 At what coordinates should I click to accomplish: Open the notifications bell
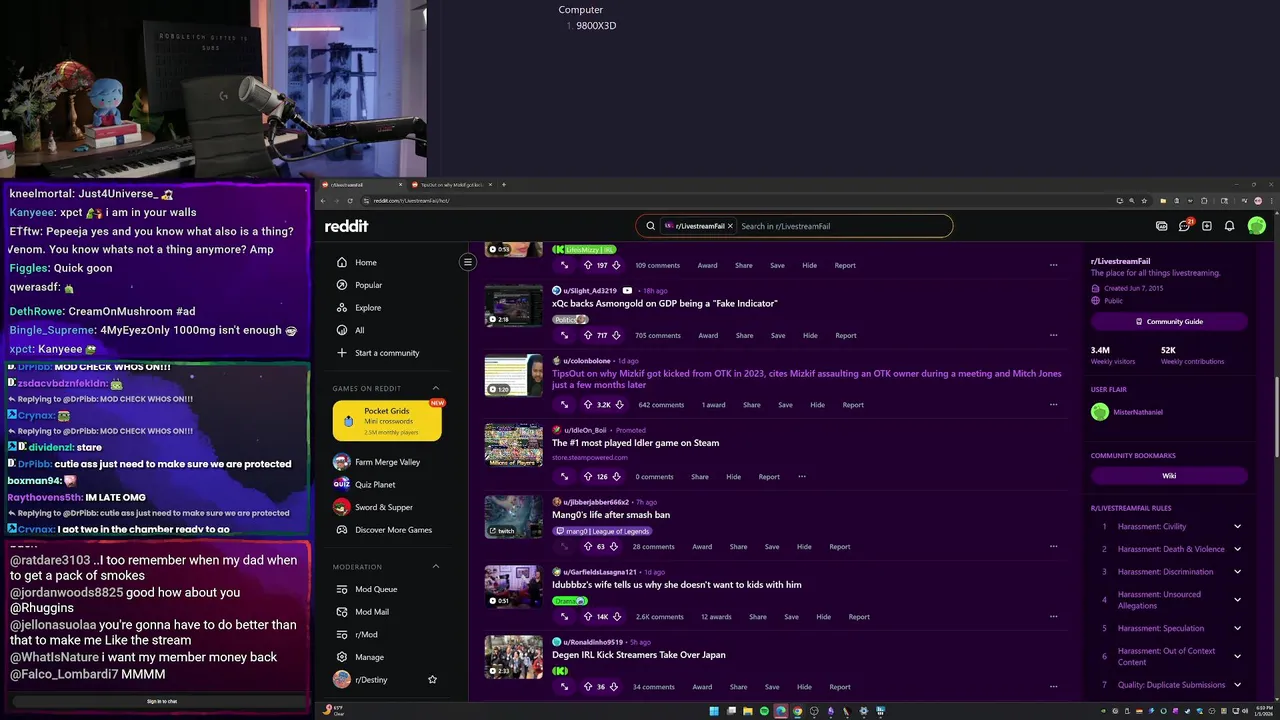pos(1230,226)
